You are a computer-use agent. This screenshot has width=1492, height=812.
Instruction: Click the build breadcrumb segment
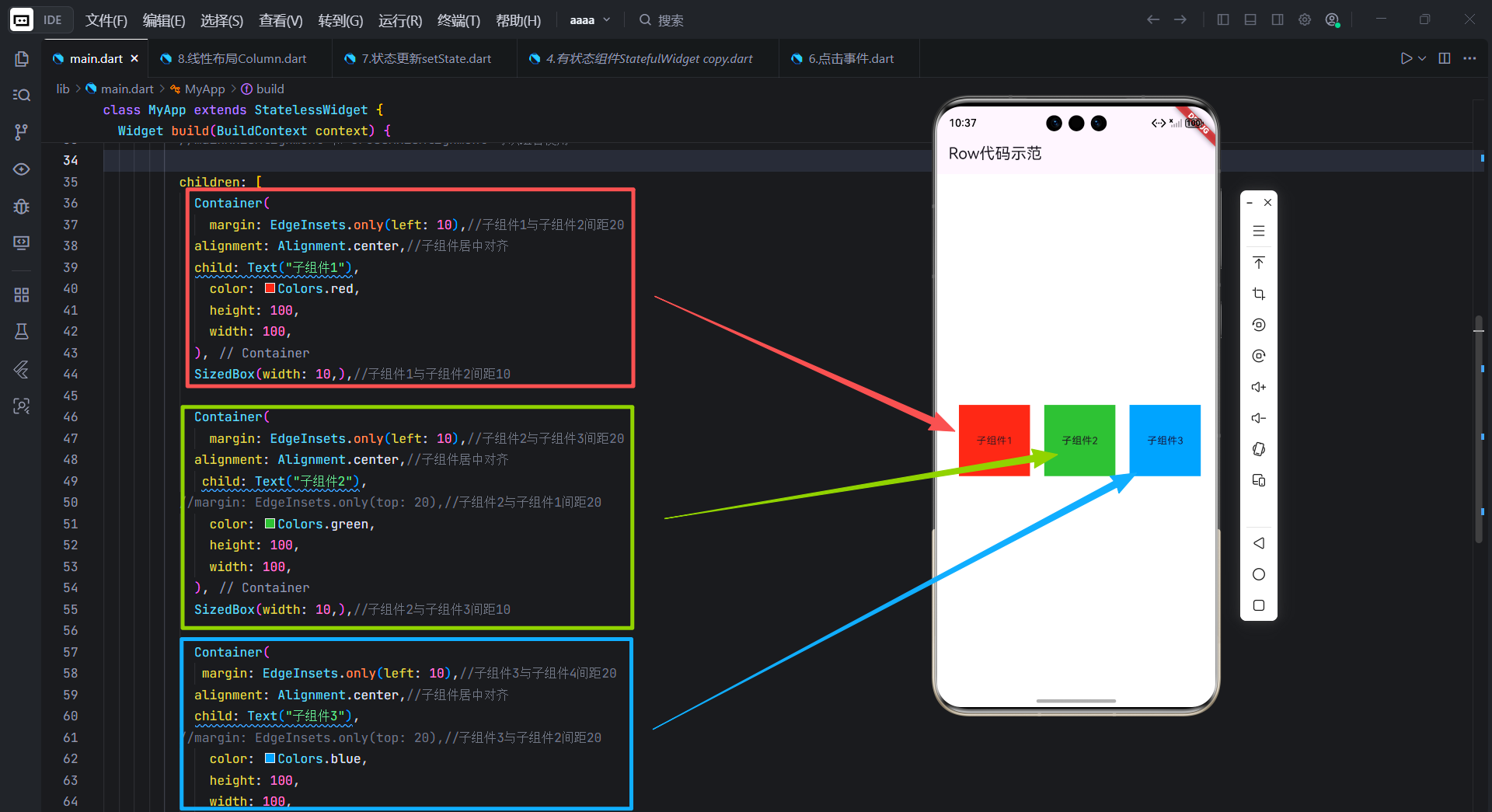click(263, 89)
